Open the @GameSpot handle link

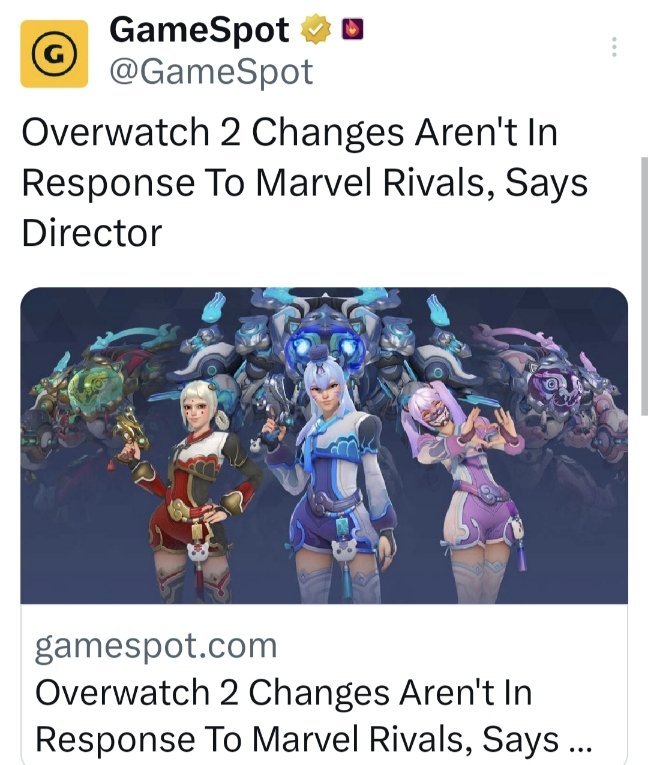(x=211, y=72)
